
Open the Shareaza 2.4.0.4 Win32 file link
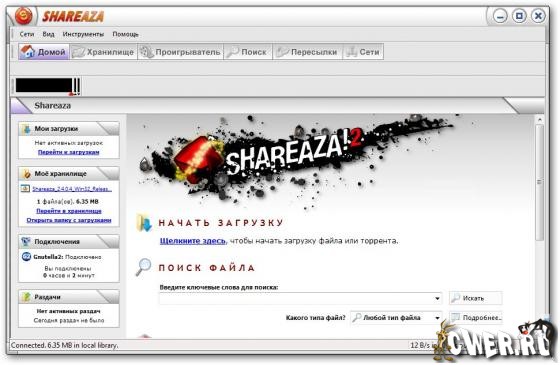72,189
